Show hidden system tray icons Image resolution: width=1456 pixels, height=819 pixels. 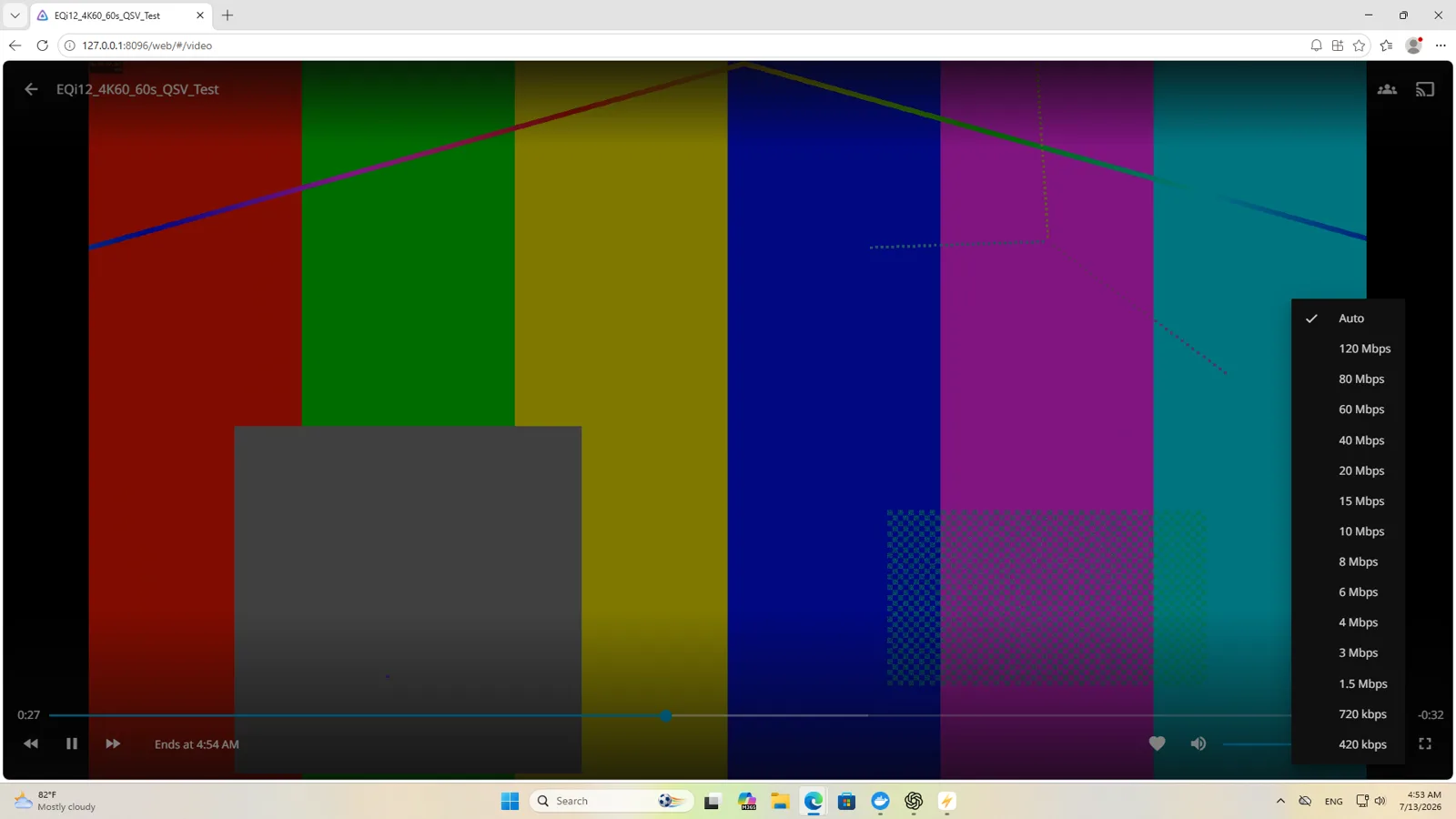point(1280,801)
